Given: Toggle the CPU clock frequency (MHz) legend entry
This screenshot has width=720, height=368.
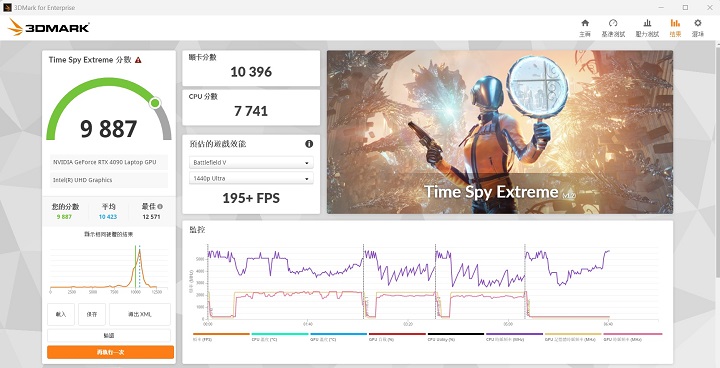Looking at the screenshot, I should tap(514, 337).
